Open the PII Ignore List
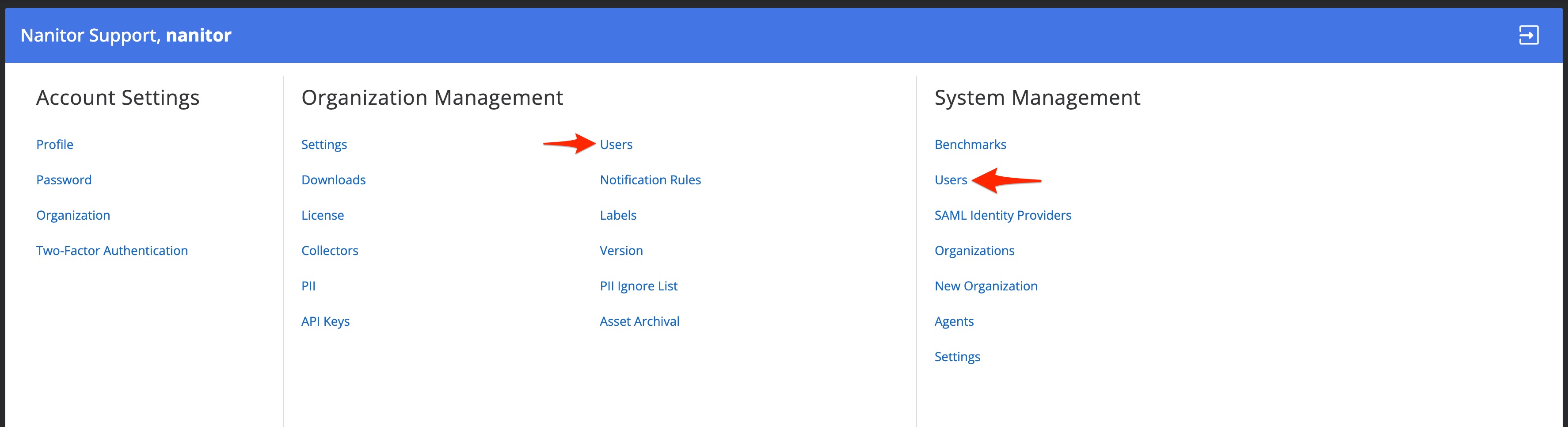Image resolution: width=1568 pixels, height=427 pixels. (639, 286)
